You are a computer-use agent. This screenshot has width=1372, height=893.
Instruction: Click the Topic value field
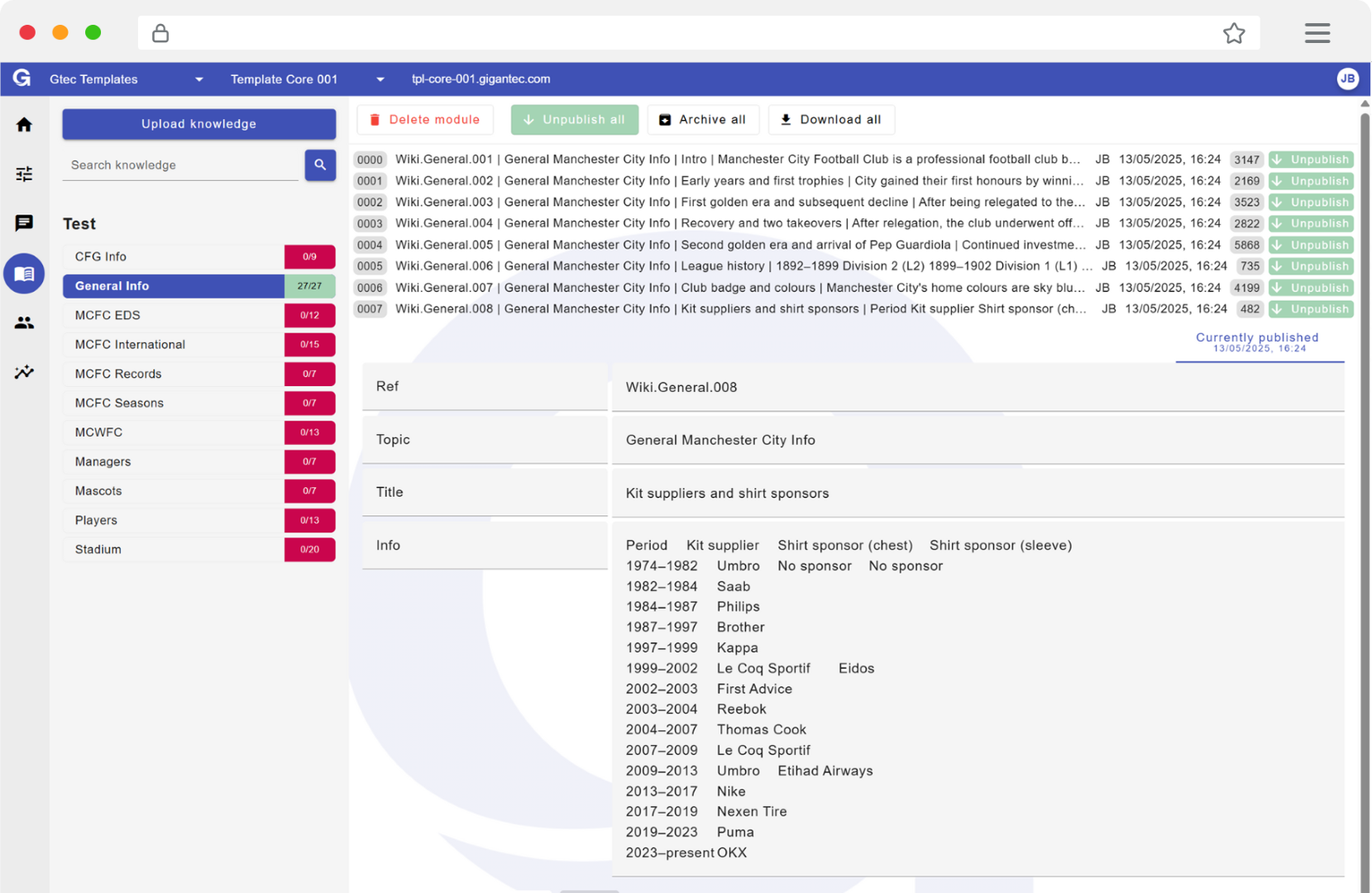coord(978,441)
